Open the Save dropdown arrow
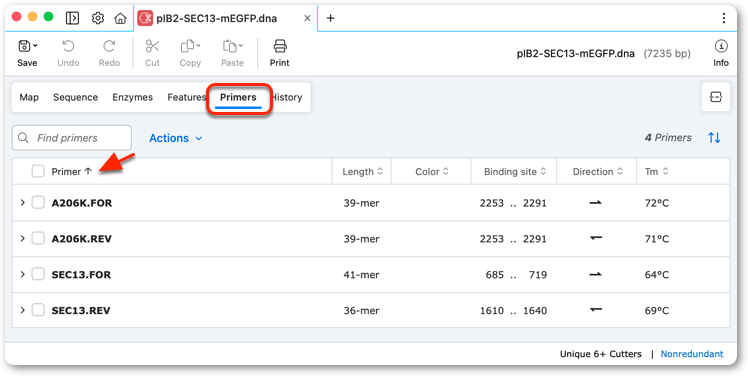This screenshot has height=376, width=748. click(35, 46)
